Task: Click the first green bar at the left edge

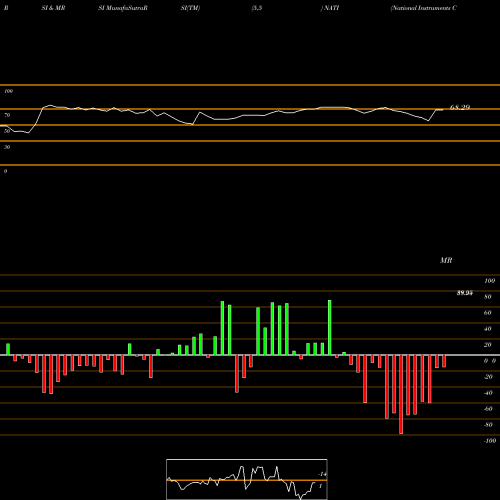Action: point(8,349)
